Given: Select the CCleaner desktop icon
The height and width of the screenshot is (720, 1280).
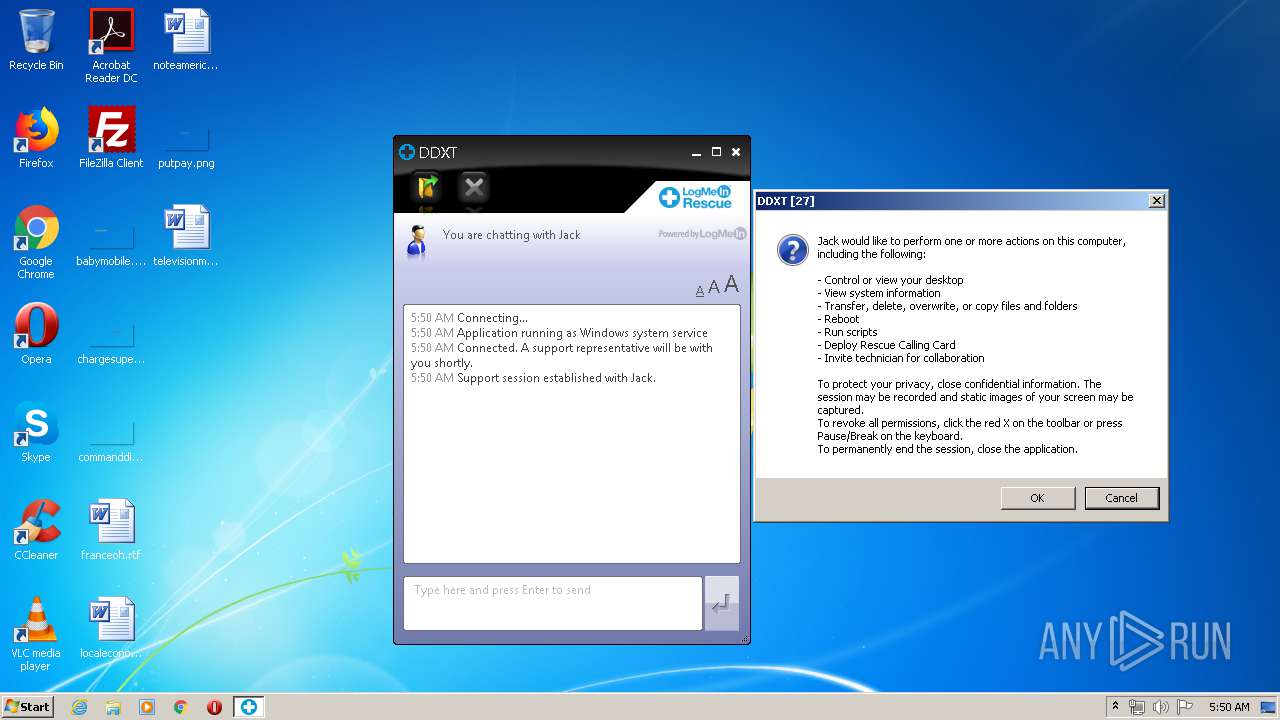Looking at the screenshot, I should 36,531.
